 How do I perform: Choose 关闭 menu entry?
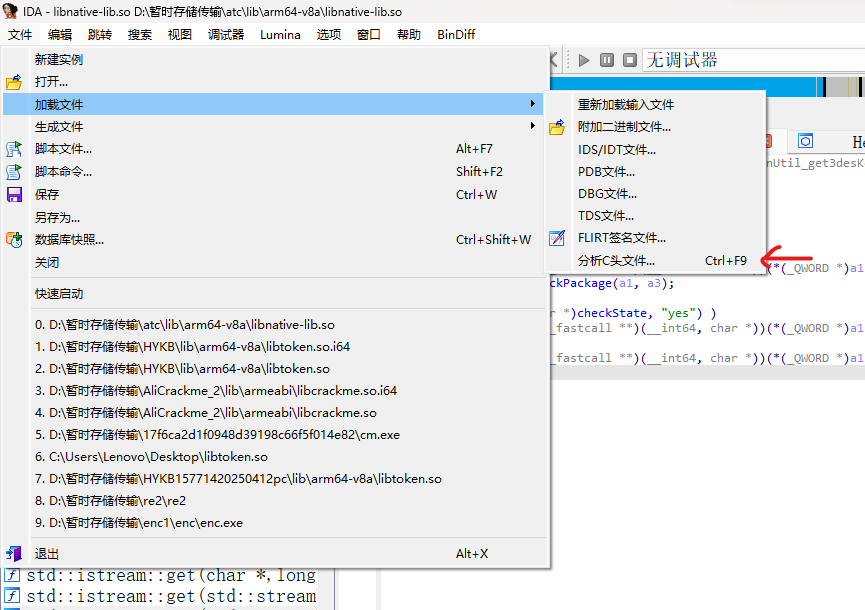273,263
